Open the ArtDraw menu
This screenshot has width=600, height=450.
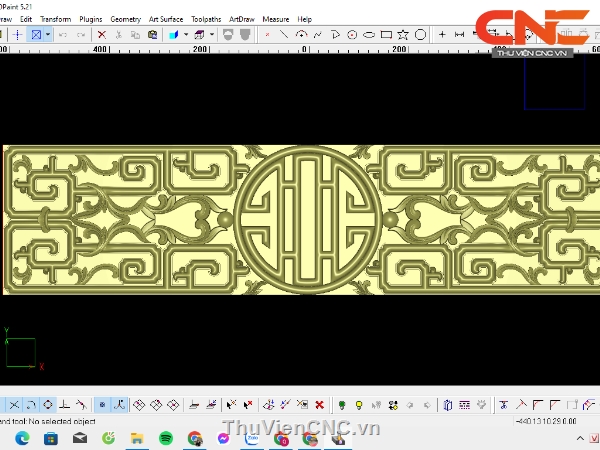pyautogui.click(x=241, y=19)
